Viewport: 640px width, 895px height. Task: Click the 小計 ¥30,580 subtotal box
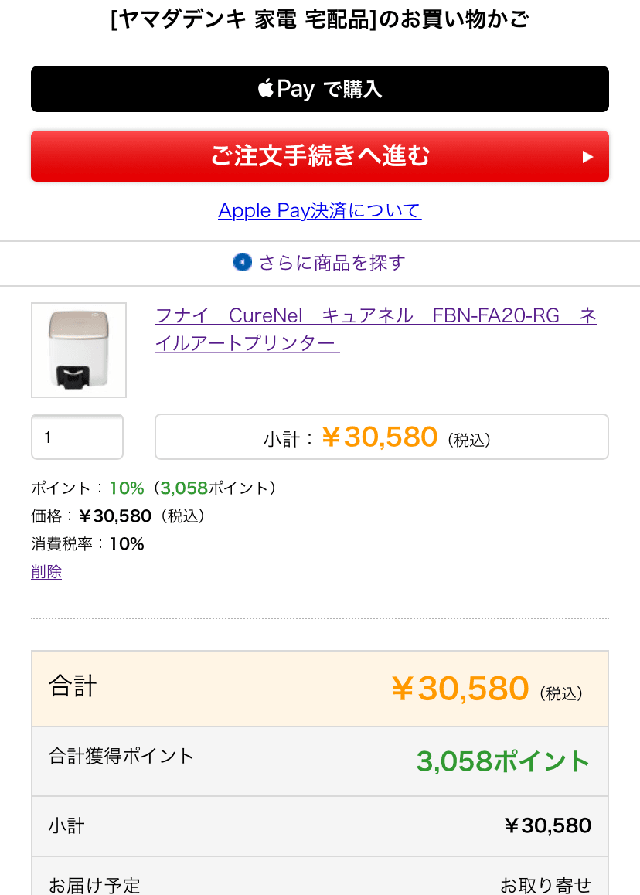(381, 437)
